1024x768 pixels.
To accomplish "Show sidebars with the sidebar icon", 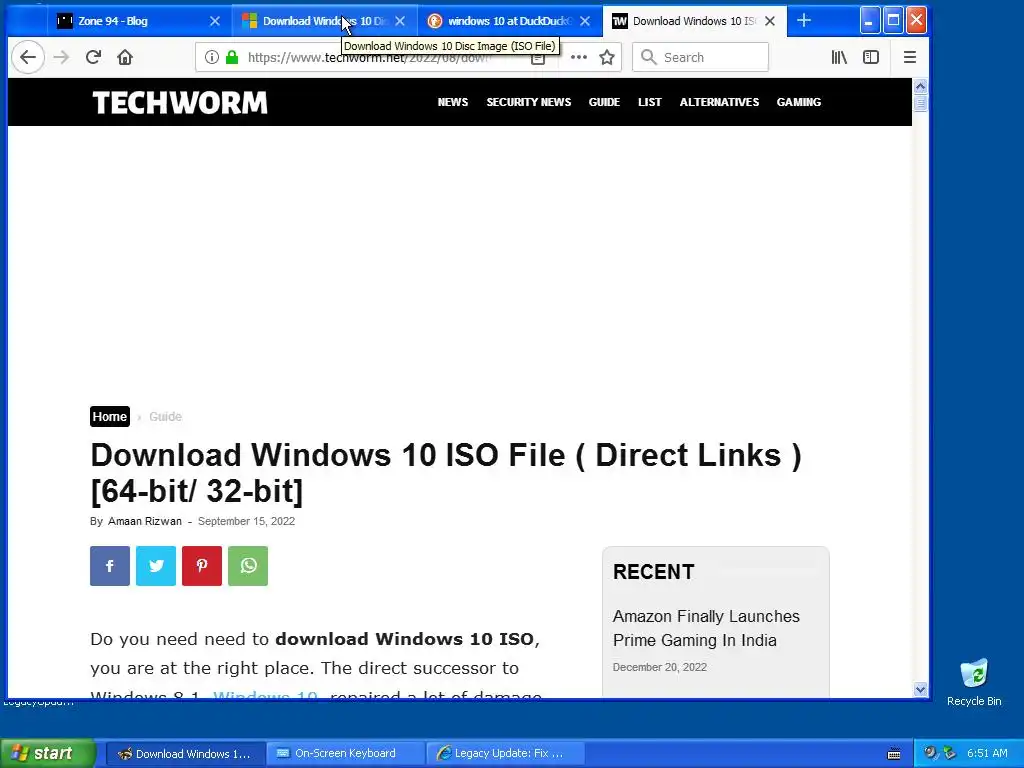I will click(871, 57).
